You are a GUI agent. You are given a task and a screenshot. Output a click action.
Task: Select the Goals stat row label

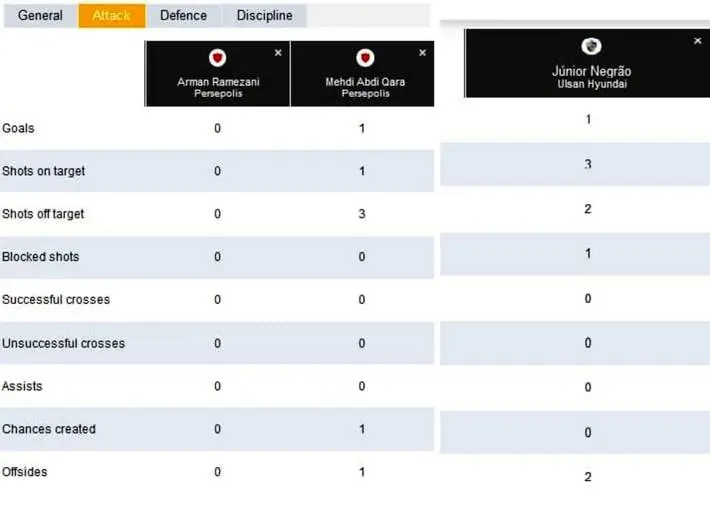coord(18,129)
